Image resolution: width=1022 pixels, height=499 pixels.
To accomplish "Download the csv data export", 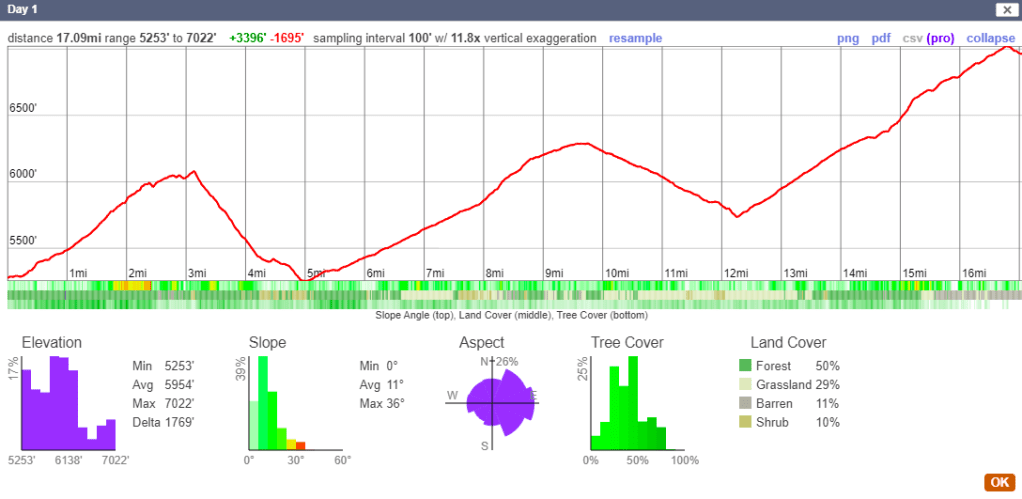I will coord(912,38).
